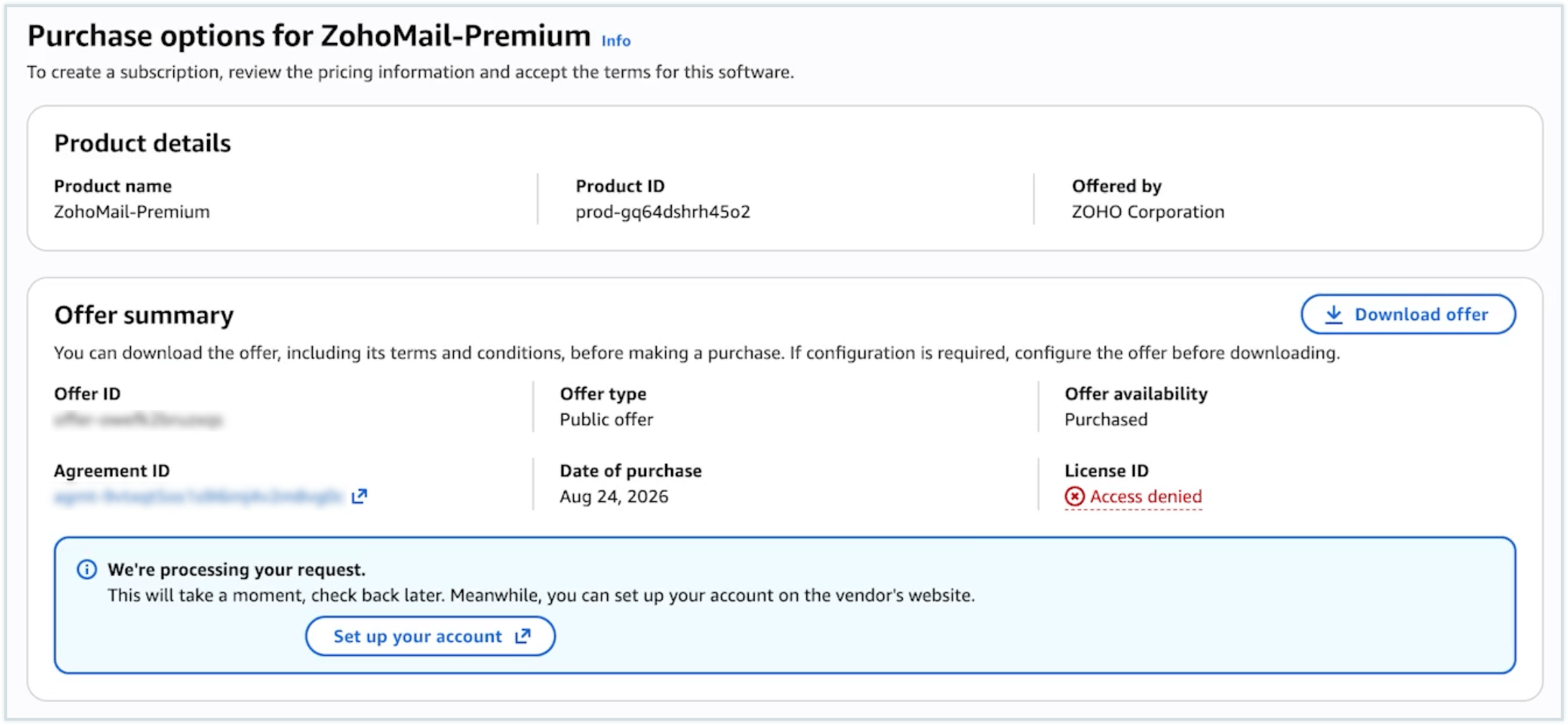Viewport: 1568px width, 725px height.
Task: Click the external link icon beside Agreement ID
Action: (359, 496)
